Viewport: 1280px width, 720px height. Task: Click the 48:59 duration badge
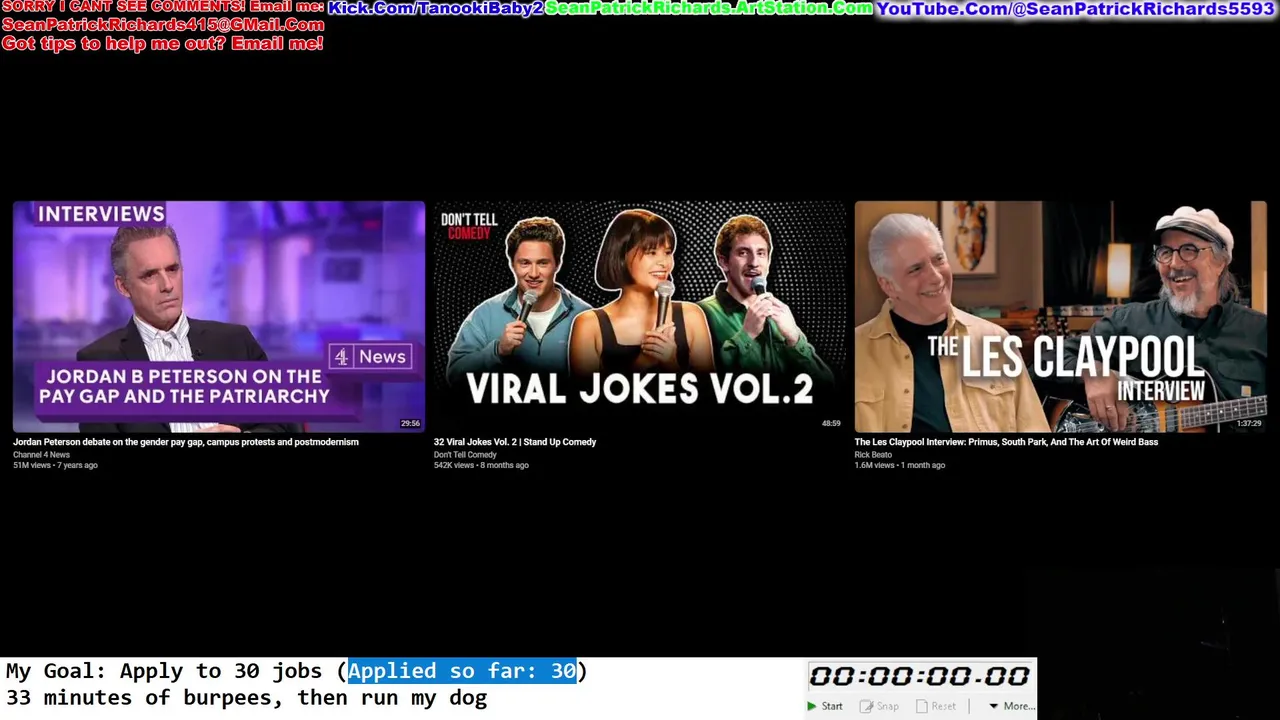click(831, 424)
